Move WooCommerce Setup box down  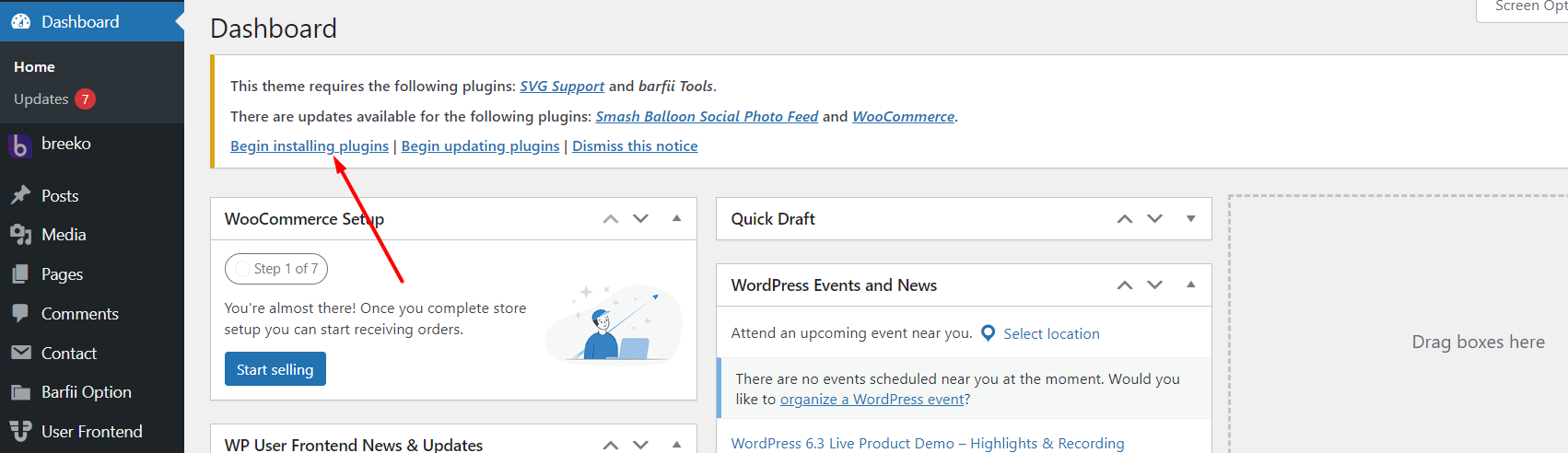[641, 218]
